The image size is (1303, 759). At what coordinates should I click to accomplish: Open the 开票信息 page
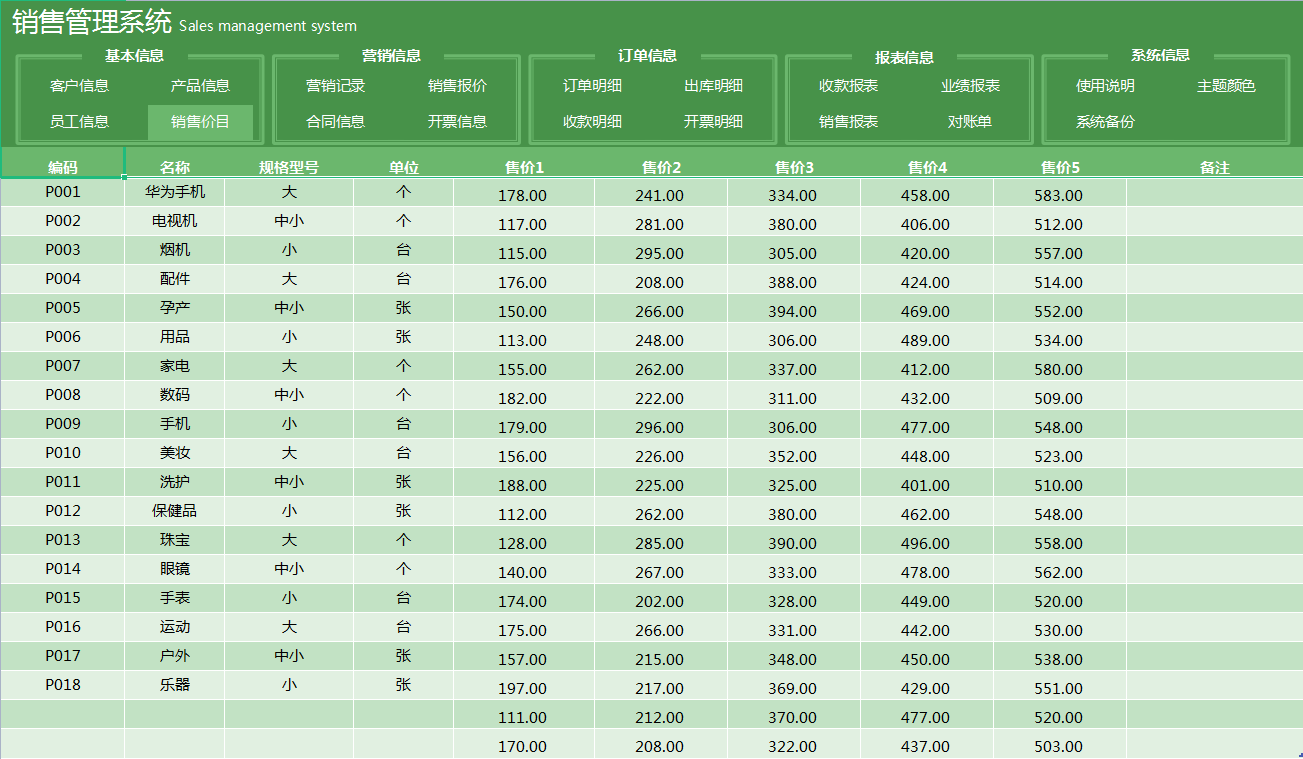(x=459, y=122)
